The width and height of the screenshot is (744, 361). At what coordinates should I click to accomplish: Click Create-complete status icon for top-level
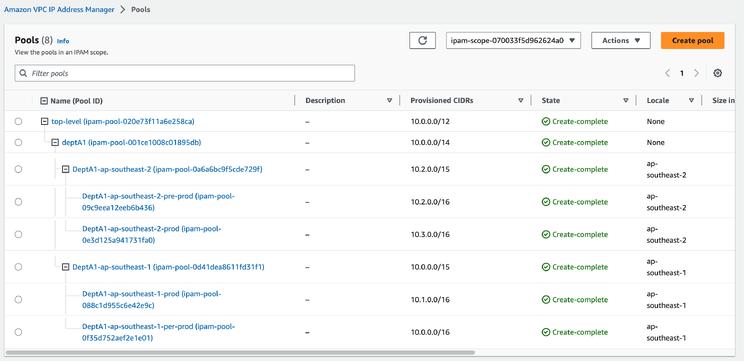click(x=546, y=121)
